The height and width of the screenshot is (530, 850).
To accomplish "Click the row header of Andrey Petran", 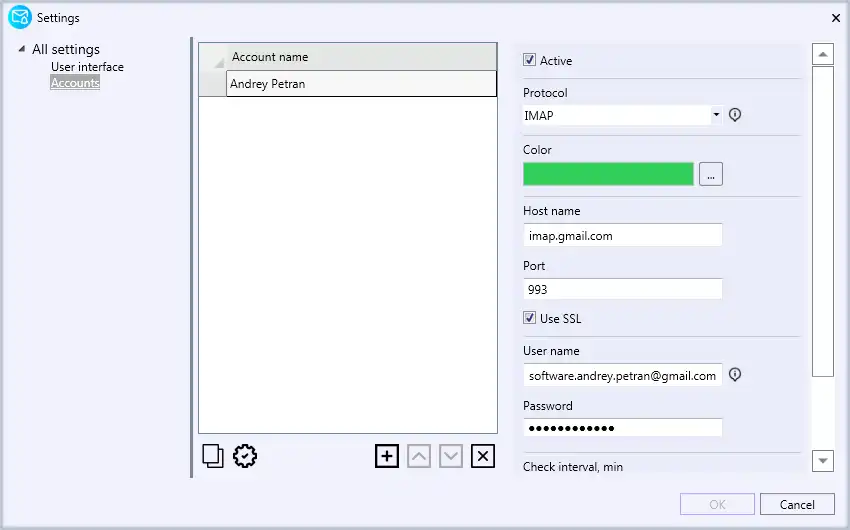I will coord(212,83).
